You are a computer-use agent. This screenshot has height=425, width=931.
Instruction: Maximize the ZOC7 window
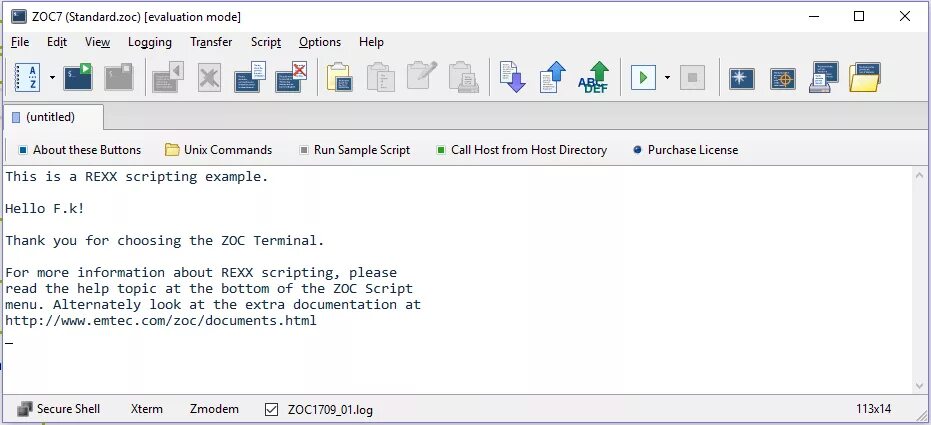(859, 17)
